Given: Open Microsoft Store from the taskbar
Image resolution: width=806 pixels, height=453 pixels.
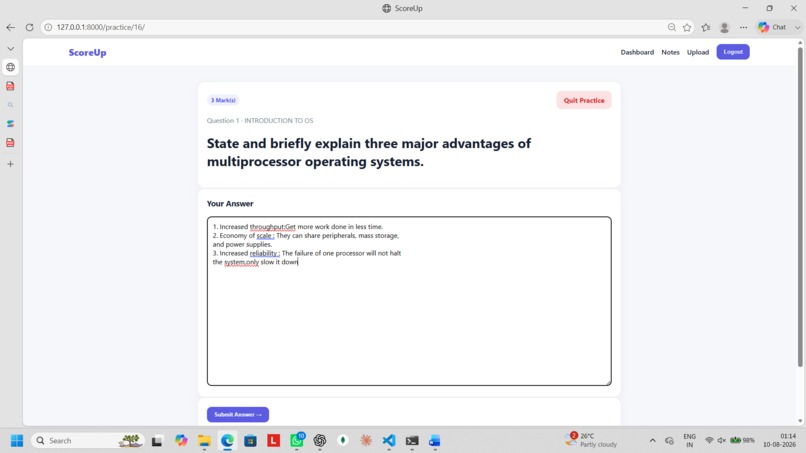Looking at the screenshot, I should coord(250,441).
